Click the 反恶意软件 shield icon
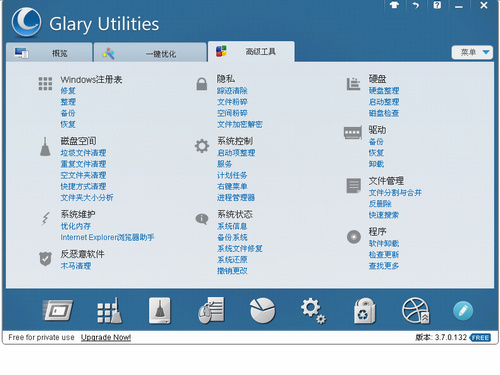 coord(45,259)
